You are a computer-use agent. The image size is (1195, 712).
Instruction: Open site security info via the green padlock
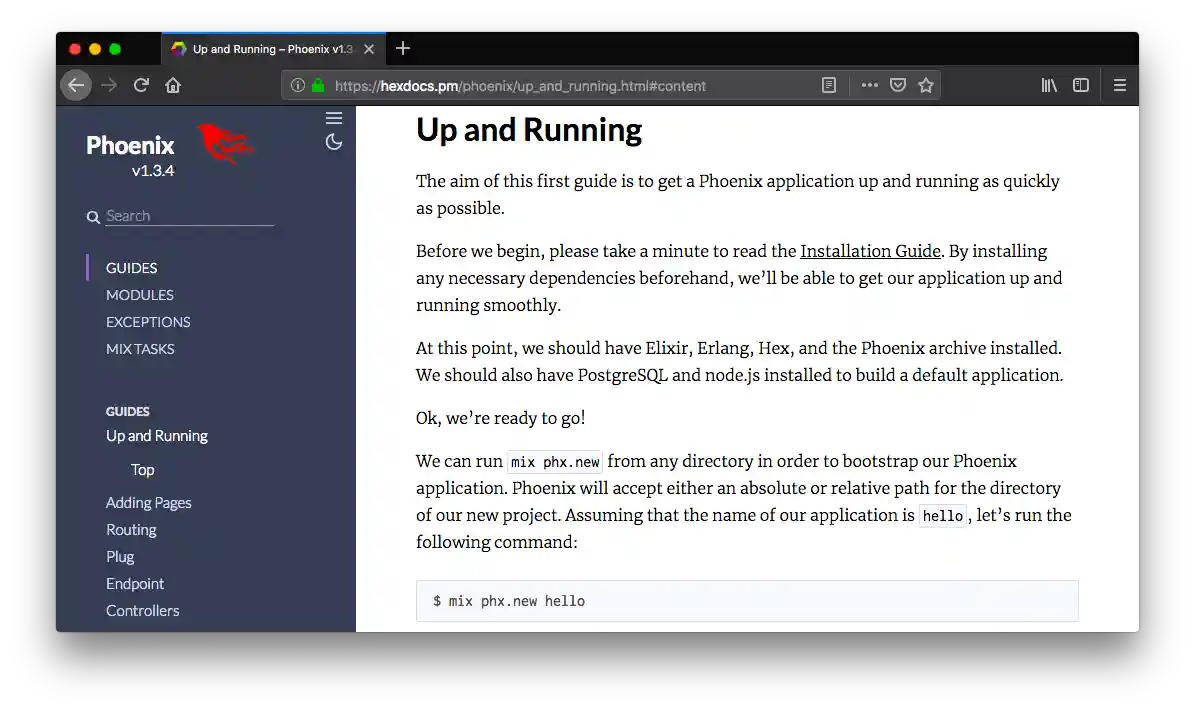tap(318, 85)
